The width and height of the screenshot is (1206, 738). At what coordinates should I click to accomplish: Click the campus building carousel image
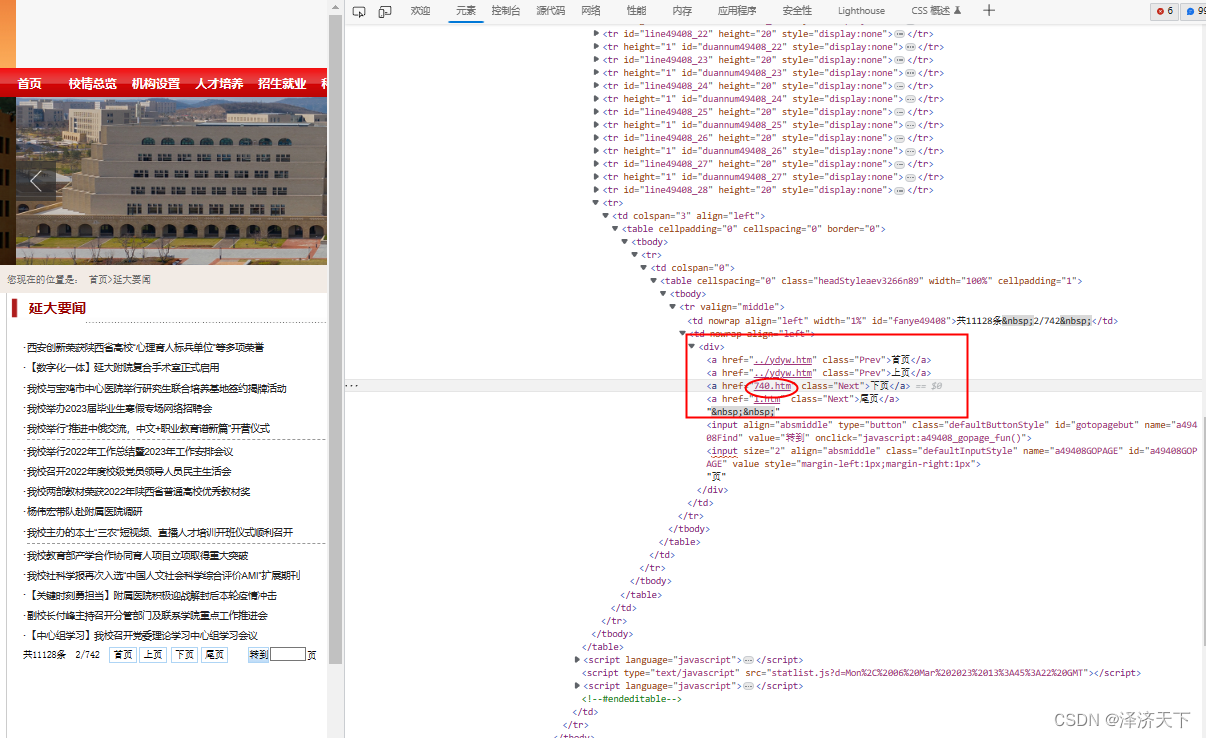(163, 181)
